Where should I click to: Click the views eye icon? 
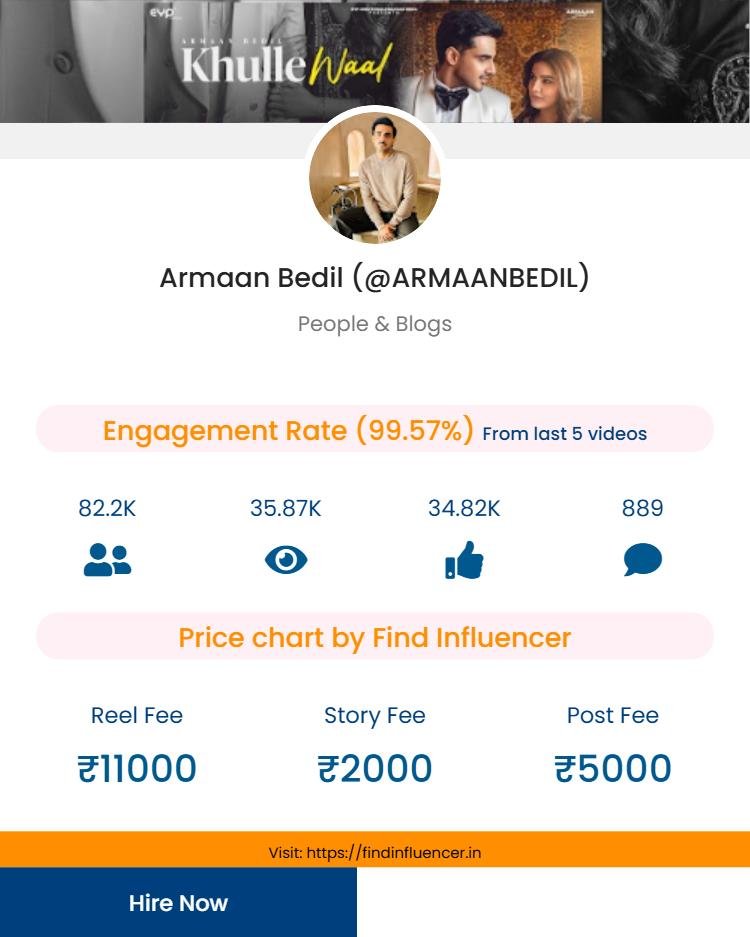(286, 560)
